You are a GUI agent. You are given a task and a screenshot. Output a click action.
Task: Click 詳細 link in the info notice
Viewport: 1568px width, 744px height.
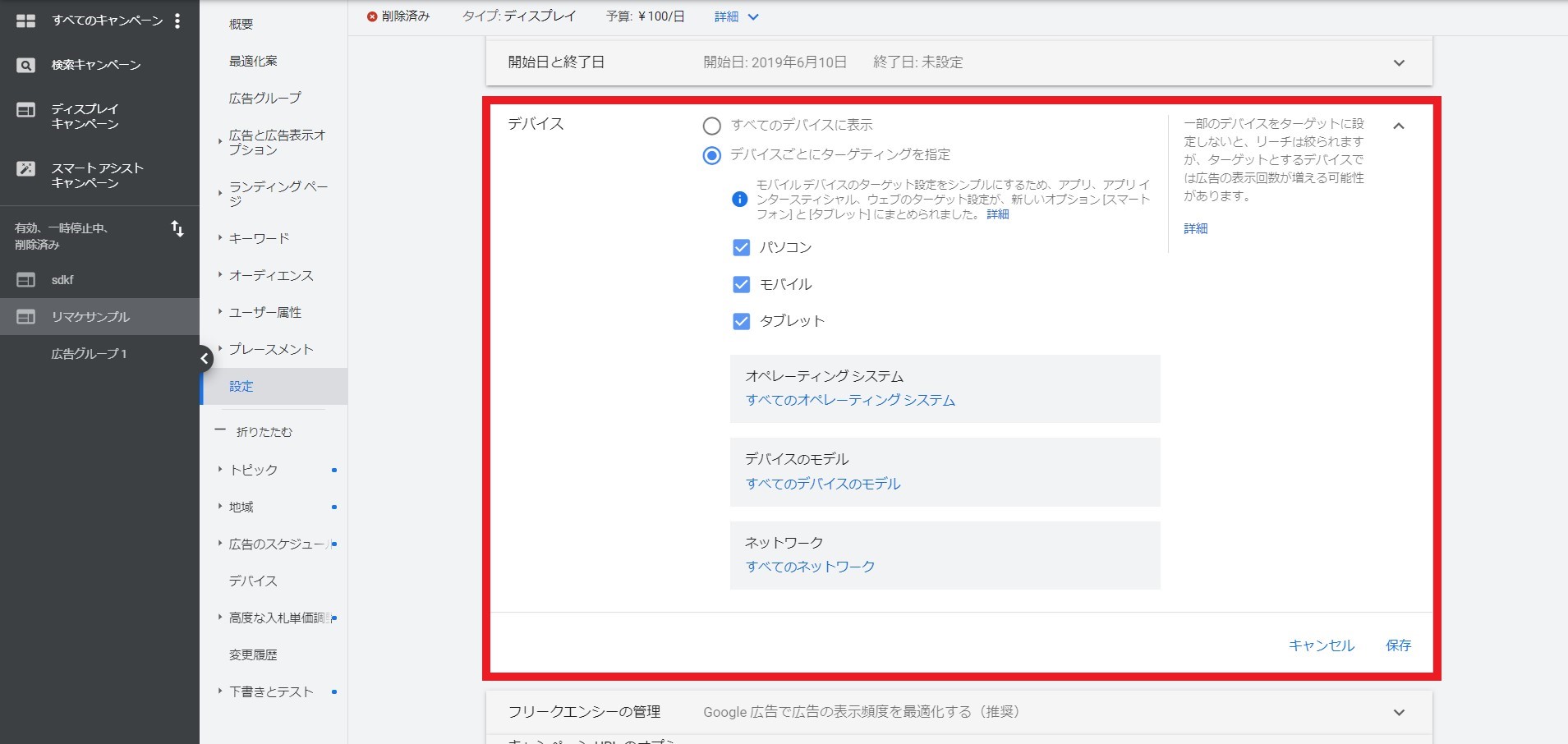pos(998,214)
